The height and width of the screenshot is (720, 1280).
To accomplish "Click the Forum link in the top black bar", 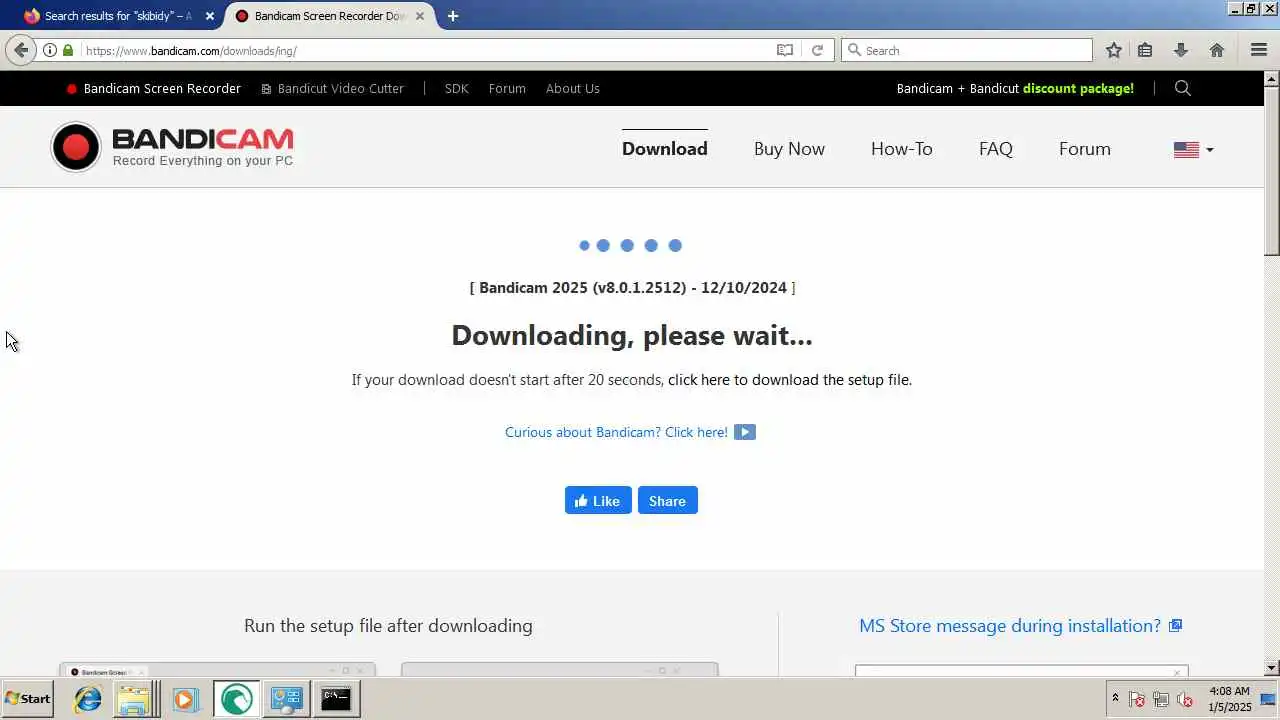I will pyautogui.click(x=507, y=88).
